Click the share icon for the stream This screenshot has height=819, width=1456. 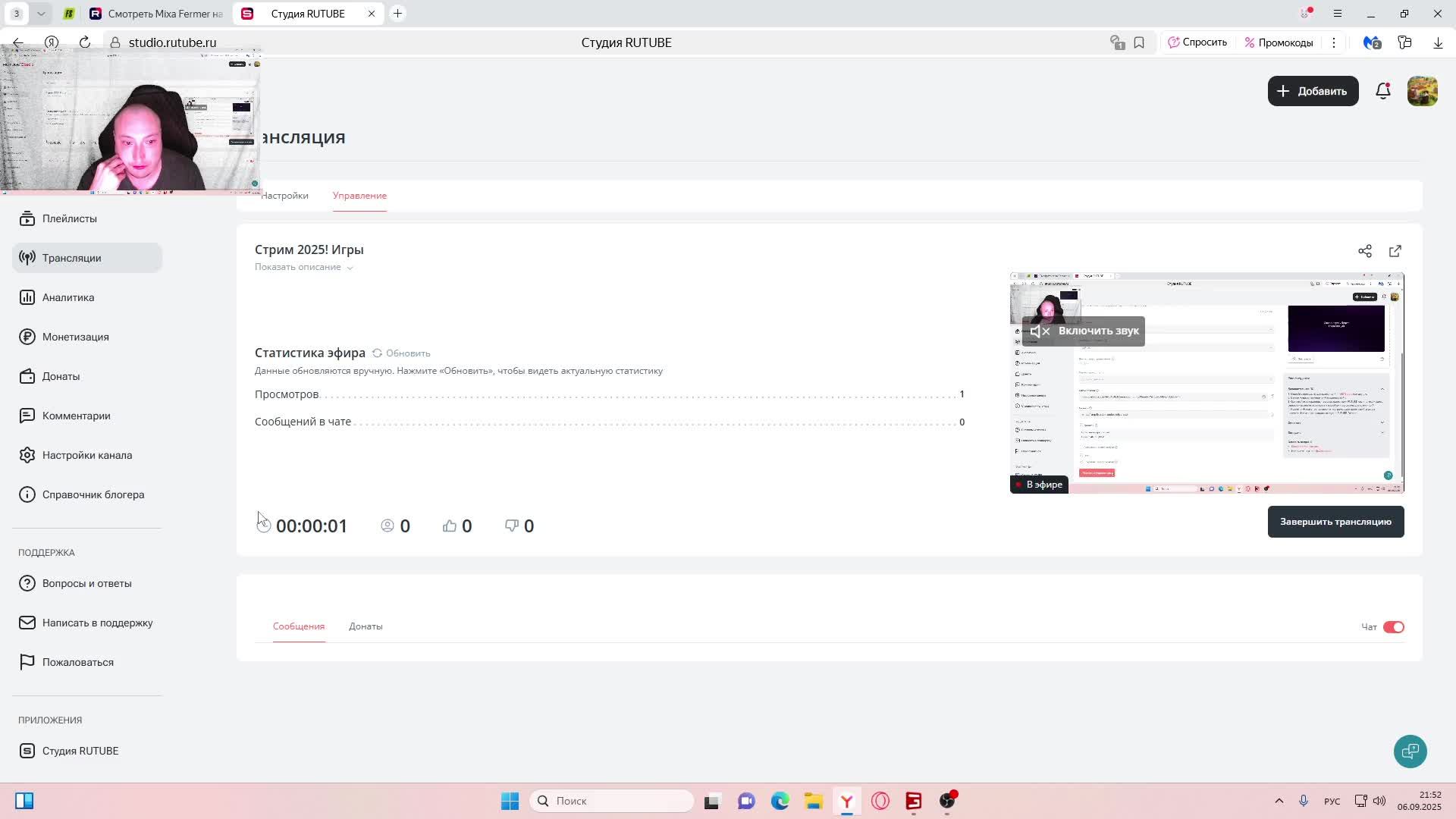1364,251
